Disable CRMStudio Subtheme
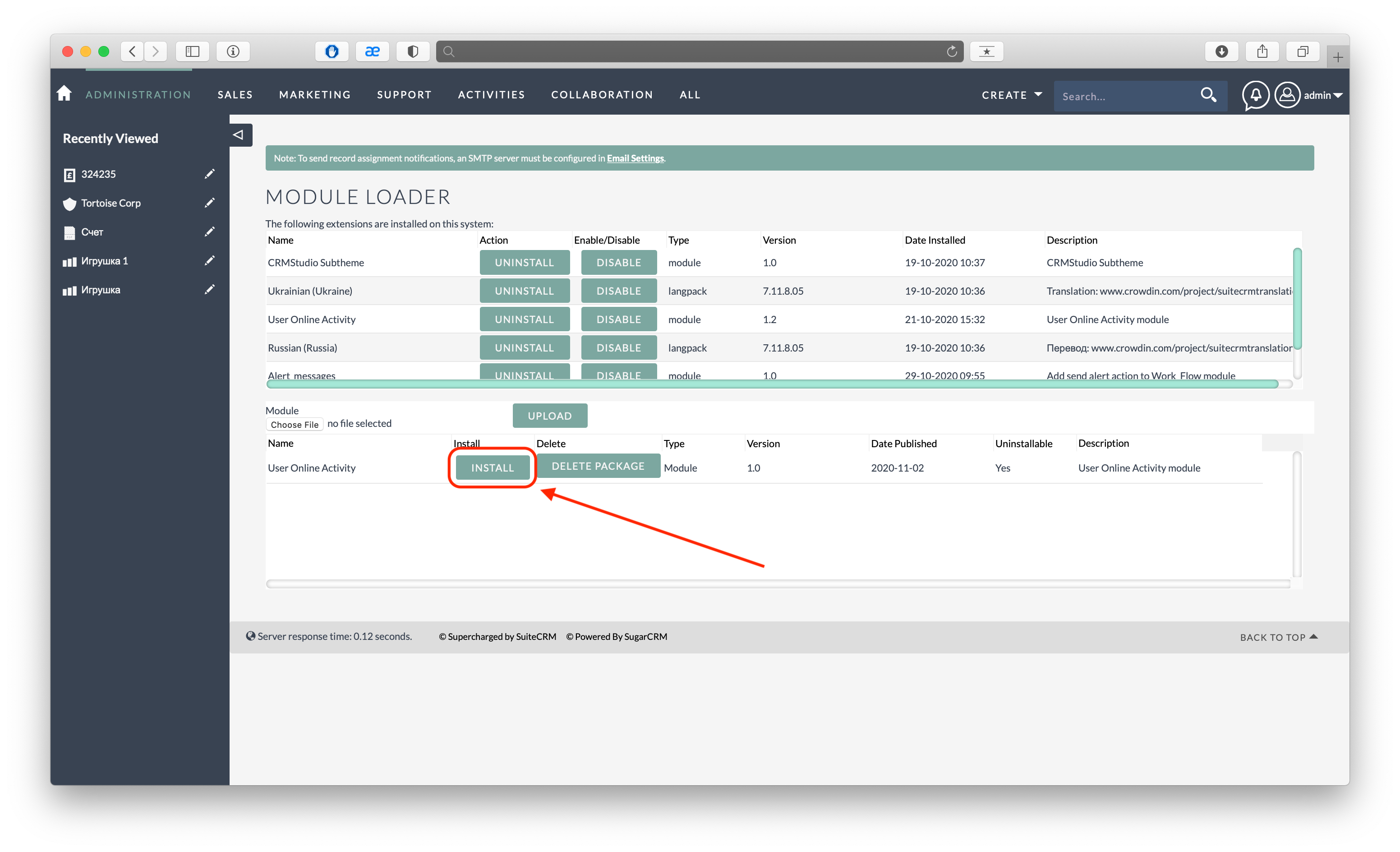The height and width of the screenshot is (852, 1400). (618, 263)
